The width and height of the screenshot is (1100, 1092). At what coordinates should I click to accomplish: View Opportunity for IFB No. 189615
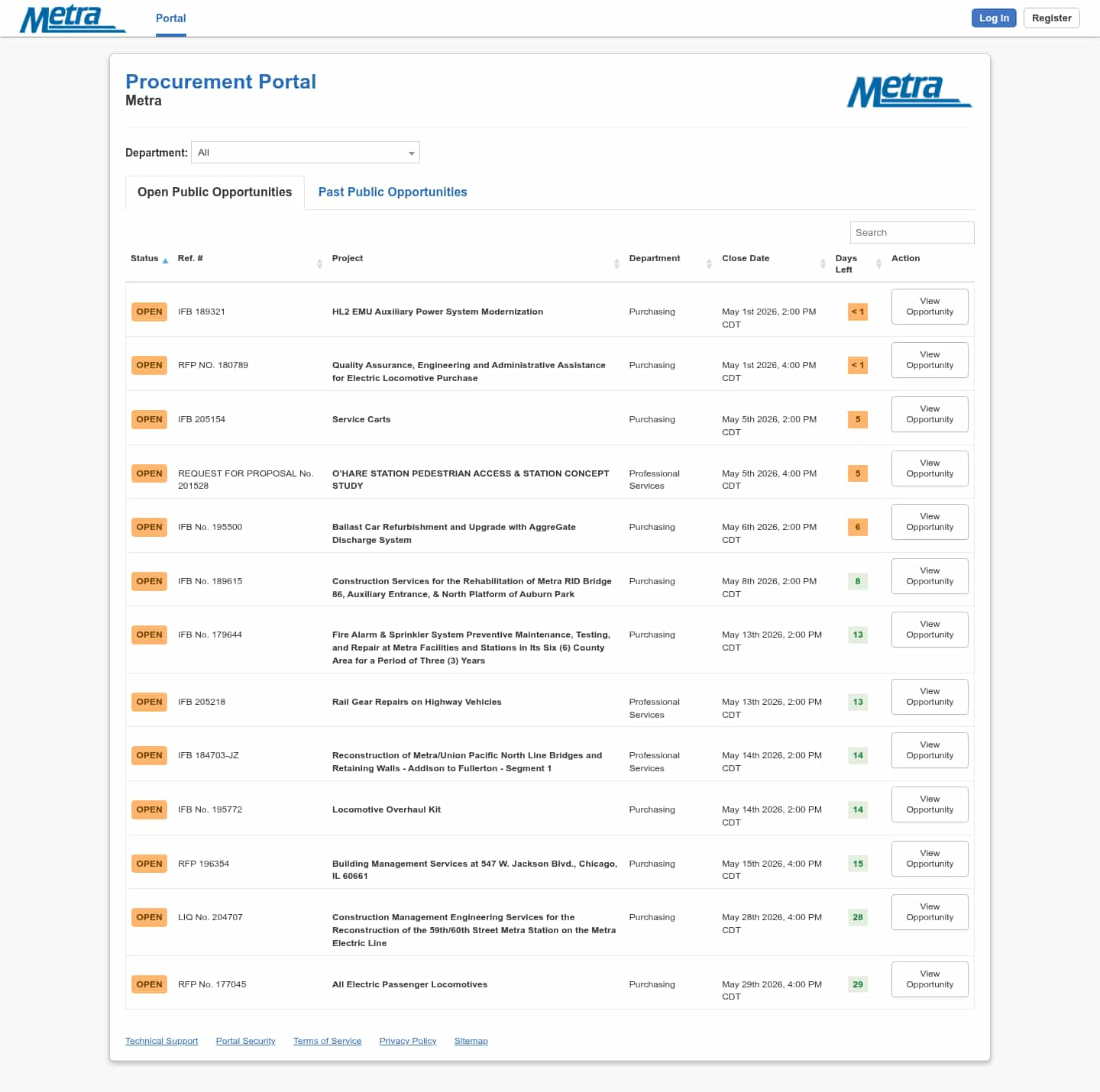930,577
